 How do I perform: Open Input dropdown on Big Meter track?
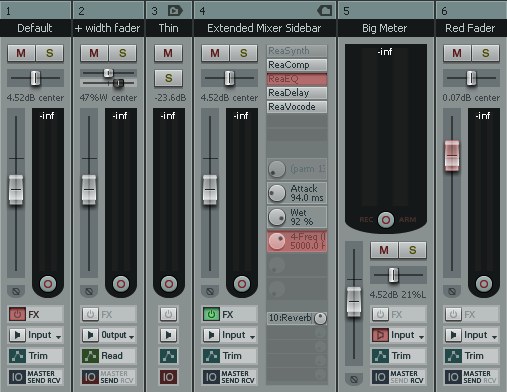(408, 335)
